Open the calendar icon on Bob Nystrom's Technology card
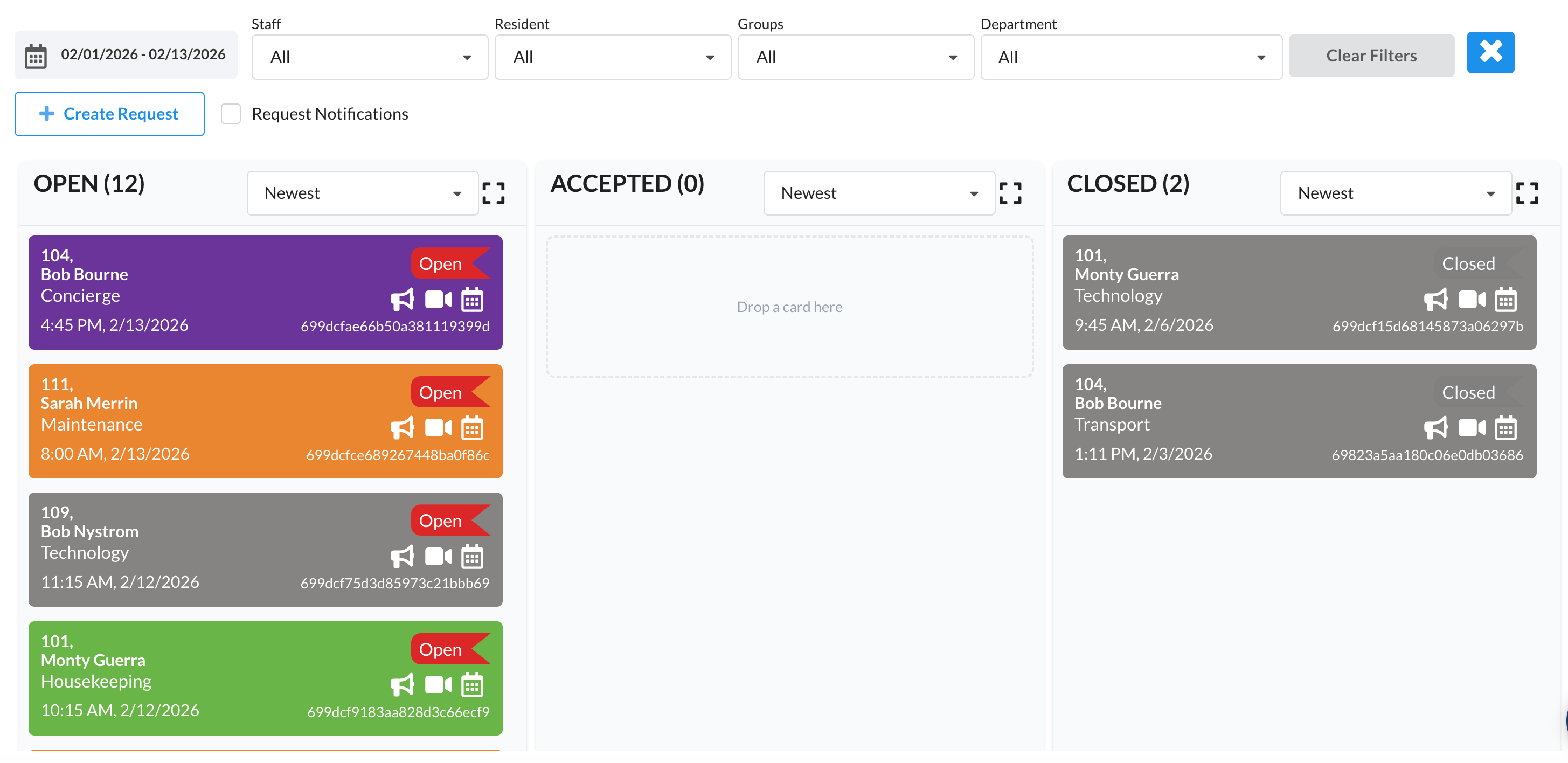Viewport: 1568px width, 763px height. pyautogui.click(x=473, y=556)
